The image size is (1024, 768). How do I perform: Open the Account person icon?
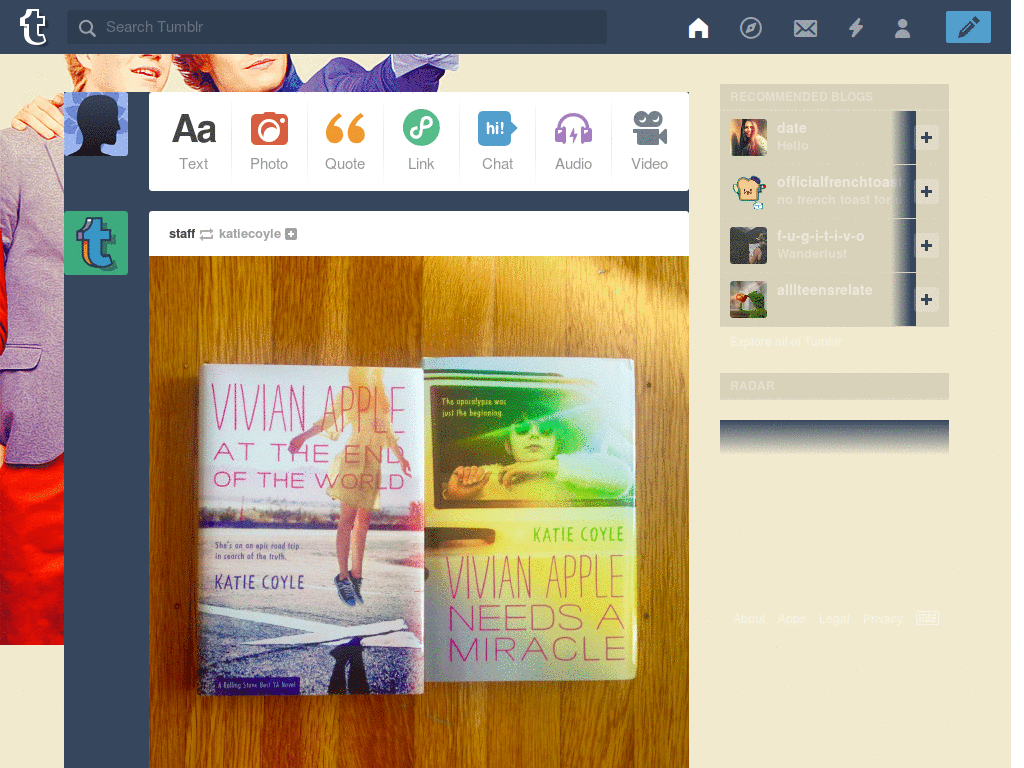pyautogui.click(x=902, y=28)
